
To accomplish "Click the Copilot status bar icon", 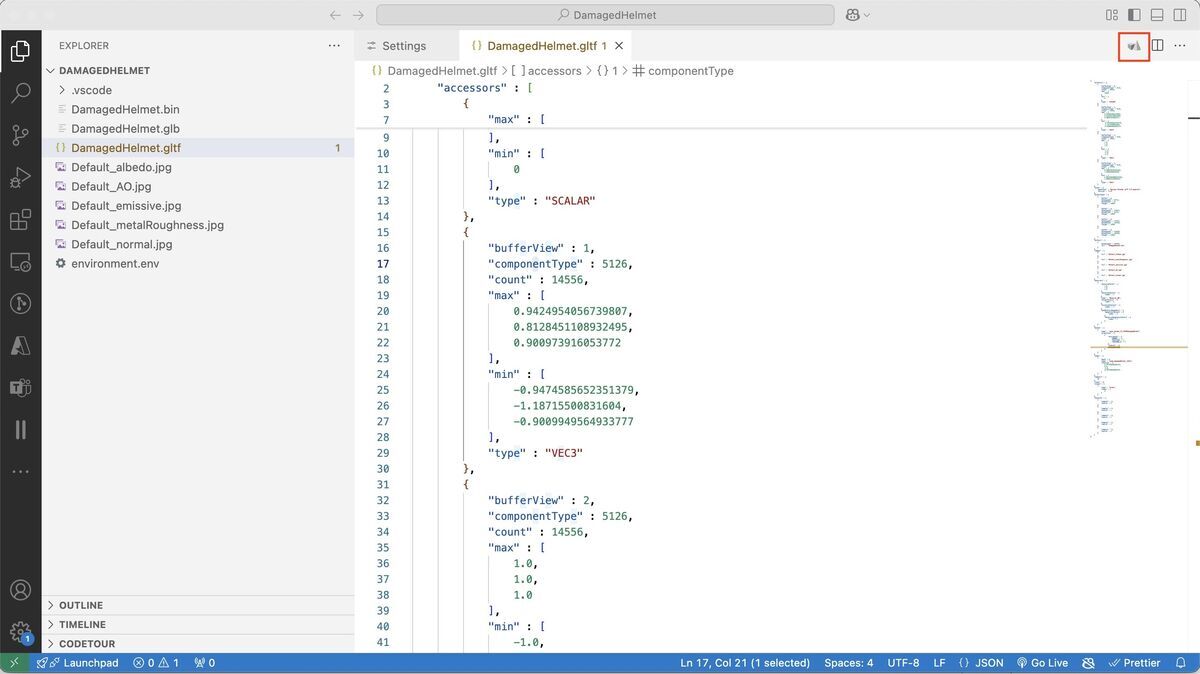I will [x=1088, y=663].
